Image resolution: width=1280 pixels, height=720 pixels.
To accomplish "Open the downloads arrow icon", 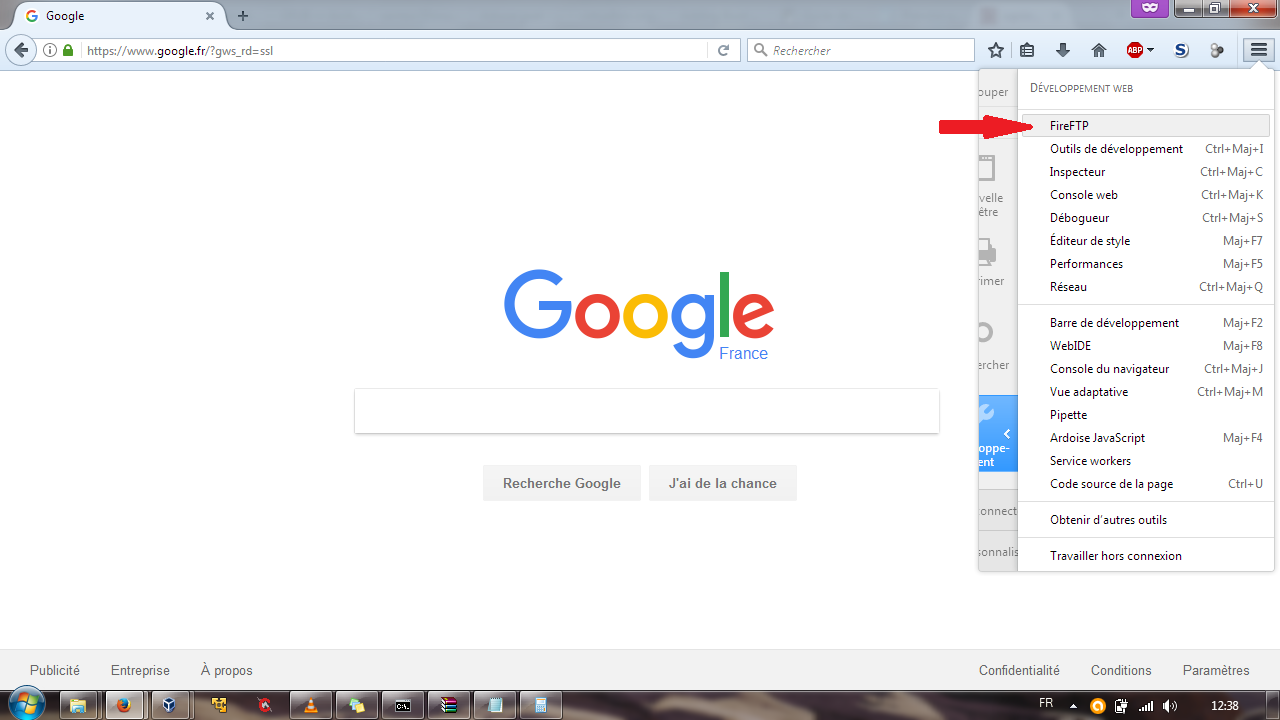I will coord(1062,50).
